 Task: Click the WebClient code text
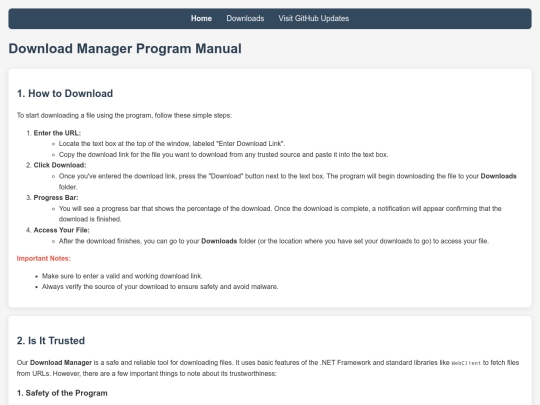(466, 363)
